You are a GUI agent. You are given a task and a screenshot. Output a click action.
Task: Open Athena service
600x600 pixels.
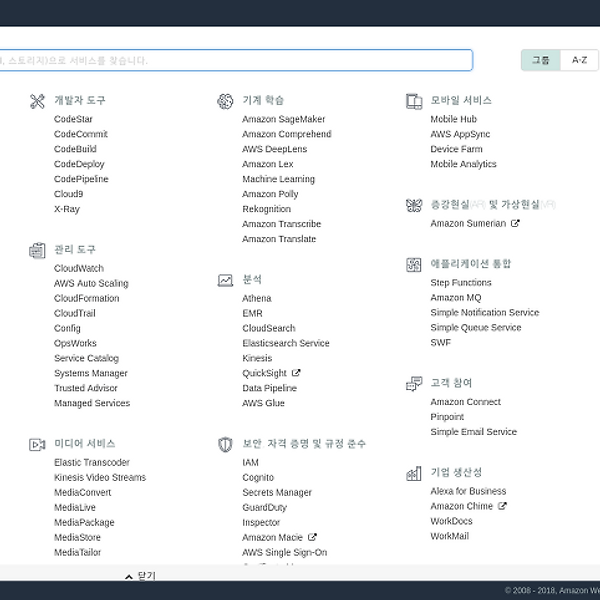[x=256, y=298]
